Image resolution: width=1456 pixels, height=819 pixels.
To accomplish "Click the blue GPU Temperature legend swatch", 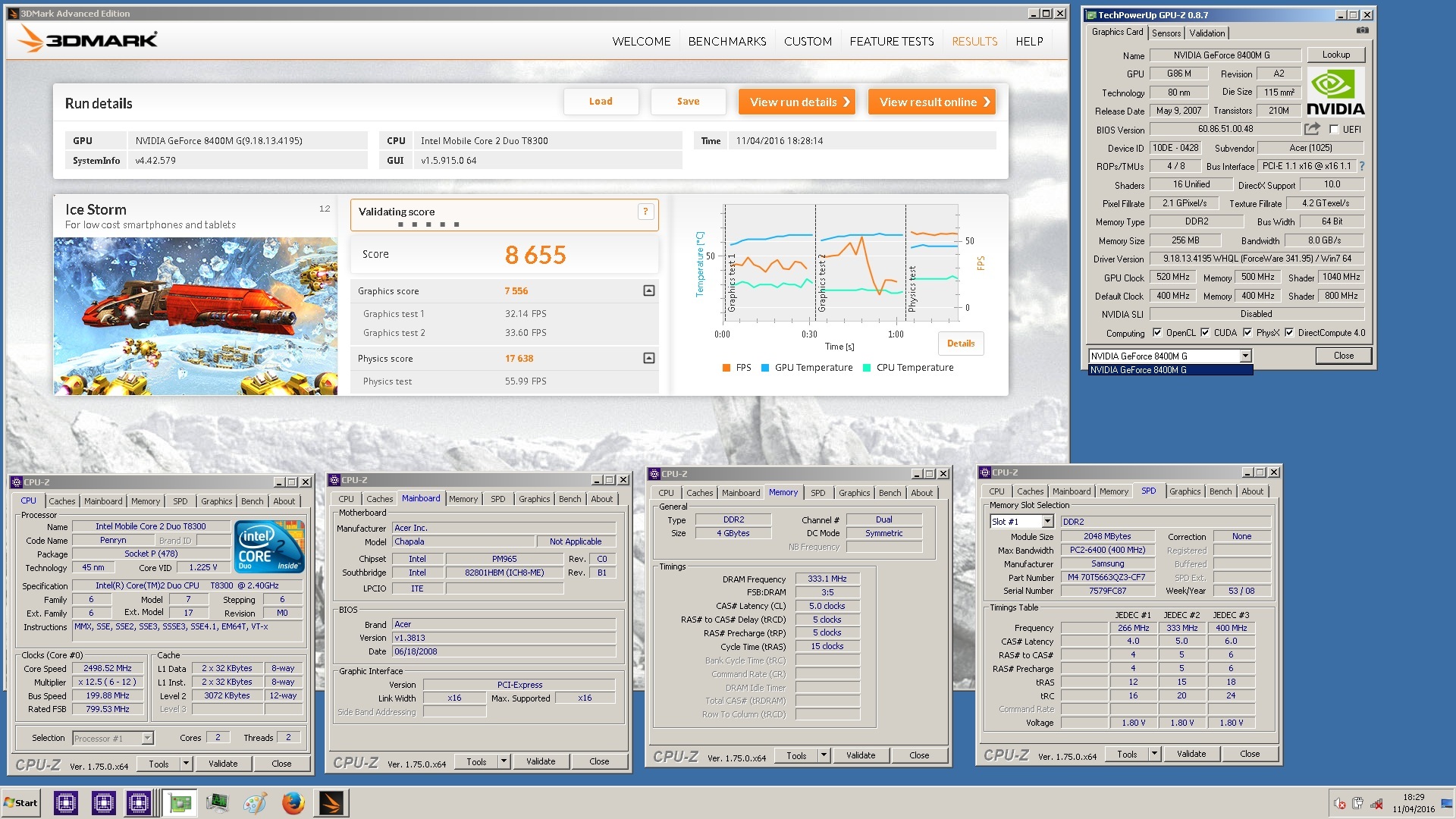I will tap(765, 368).
